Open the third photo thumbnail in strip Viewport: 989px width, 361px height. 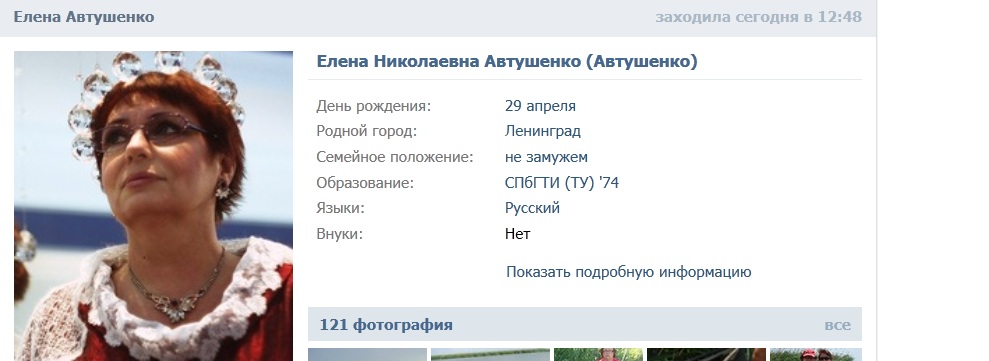click(x=598, y=355)
